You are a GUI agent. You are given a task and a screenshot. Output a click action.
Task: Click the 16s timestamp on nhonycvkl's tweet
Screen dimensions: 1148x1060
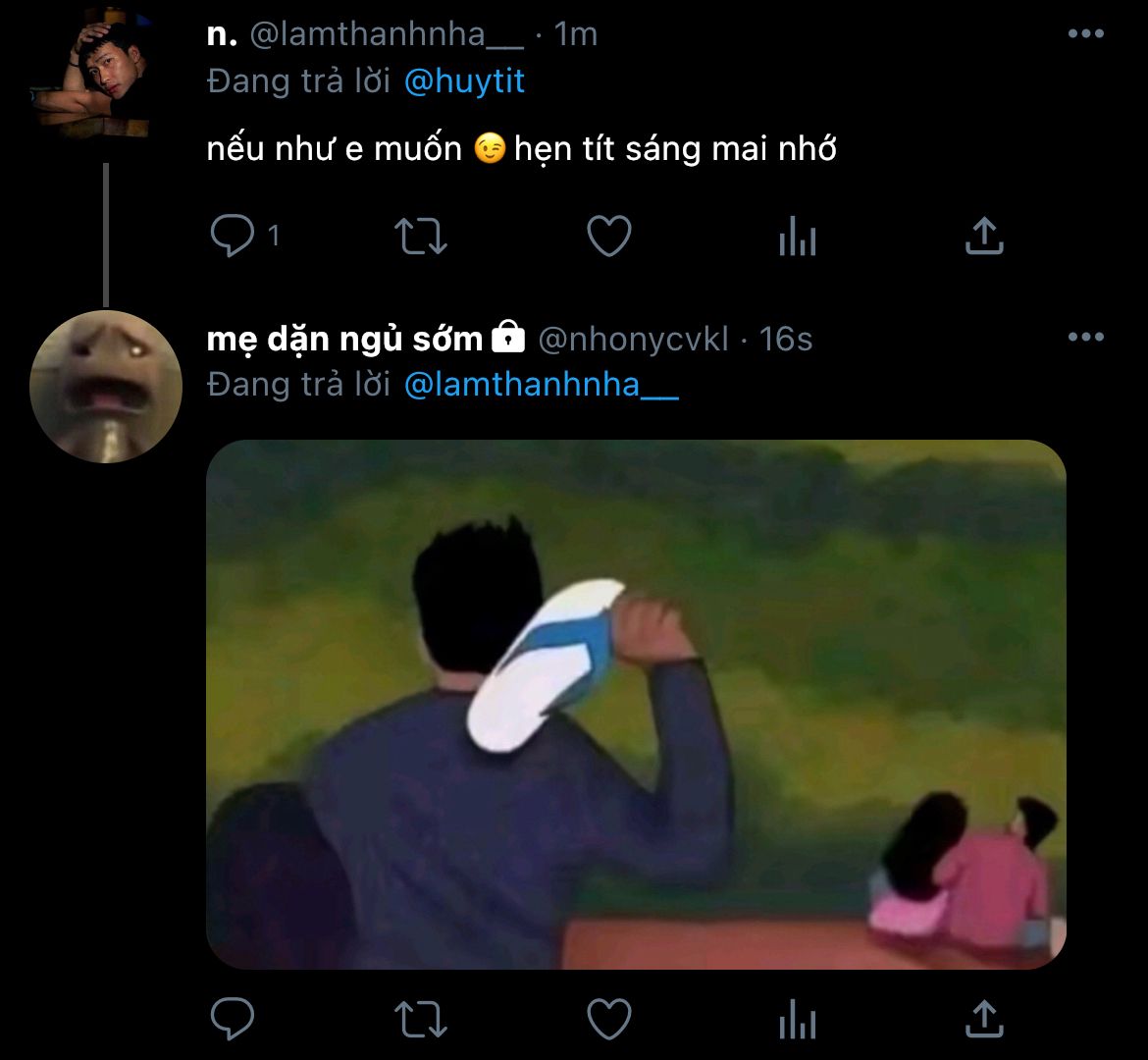[x=786, y=340]
